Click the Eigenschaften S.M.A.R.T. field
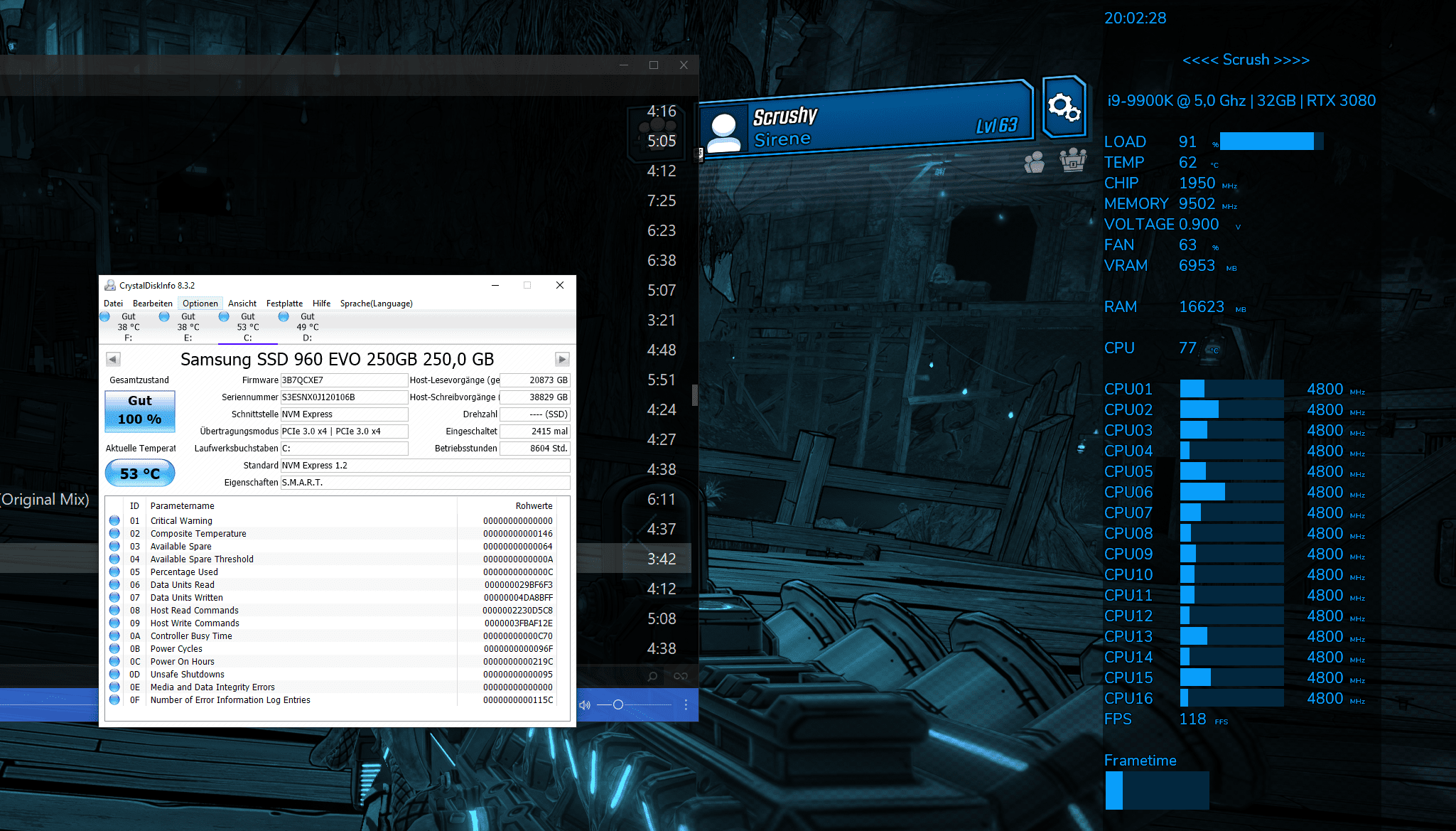 point(425,483)
